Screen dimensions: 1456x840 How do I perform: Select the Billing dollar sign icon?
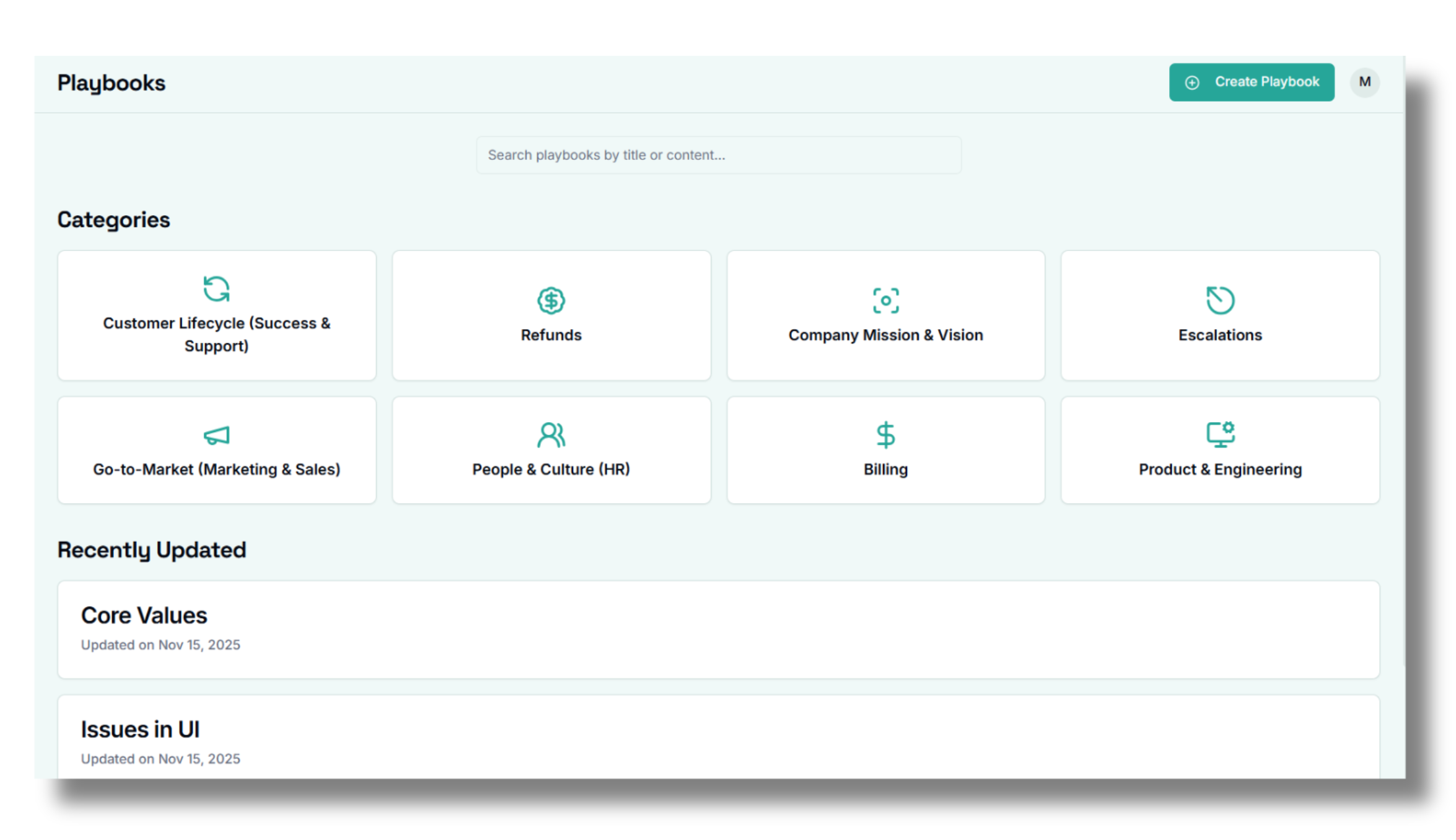click(x=885, y=435)
